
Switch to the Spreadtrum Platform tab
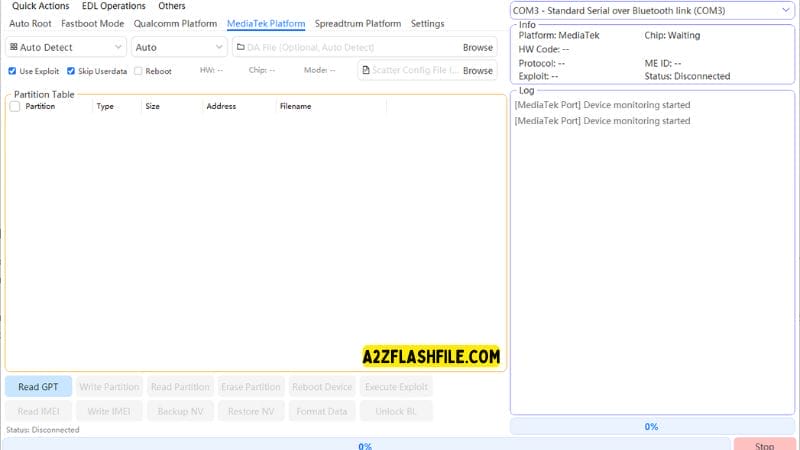point(358,23)
